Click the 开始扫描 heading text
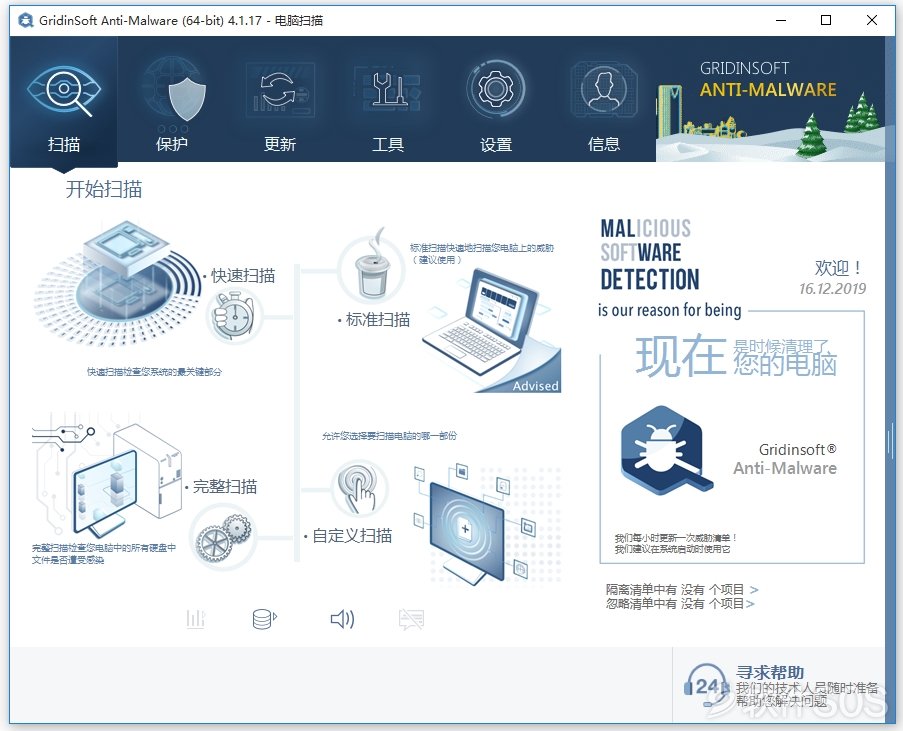The width and height of the screenshot is (903, 731). tap(104, 189)
